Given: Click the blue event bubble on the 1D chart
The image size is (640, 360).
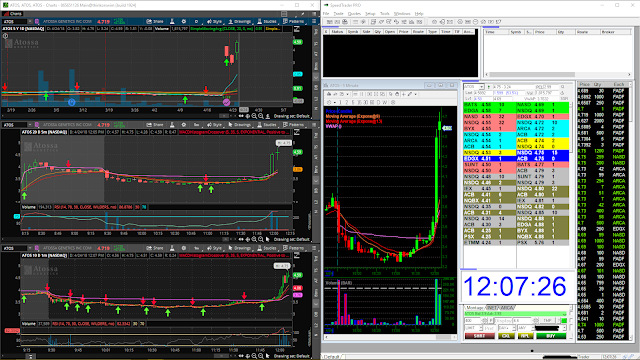Looking at the screenshot, I should click(71, 102).
